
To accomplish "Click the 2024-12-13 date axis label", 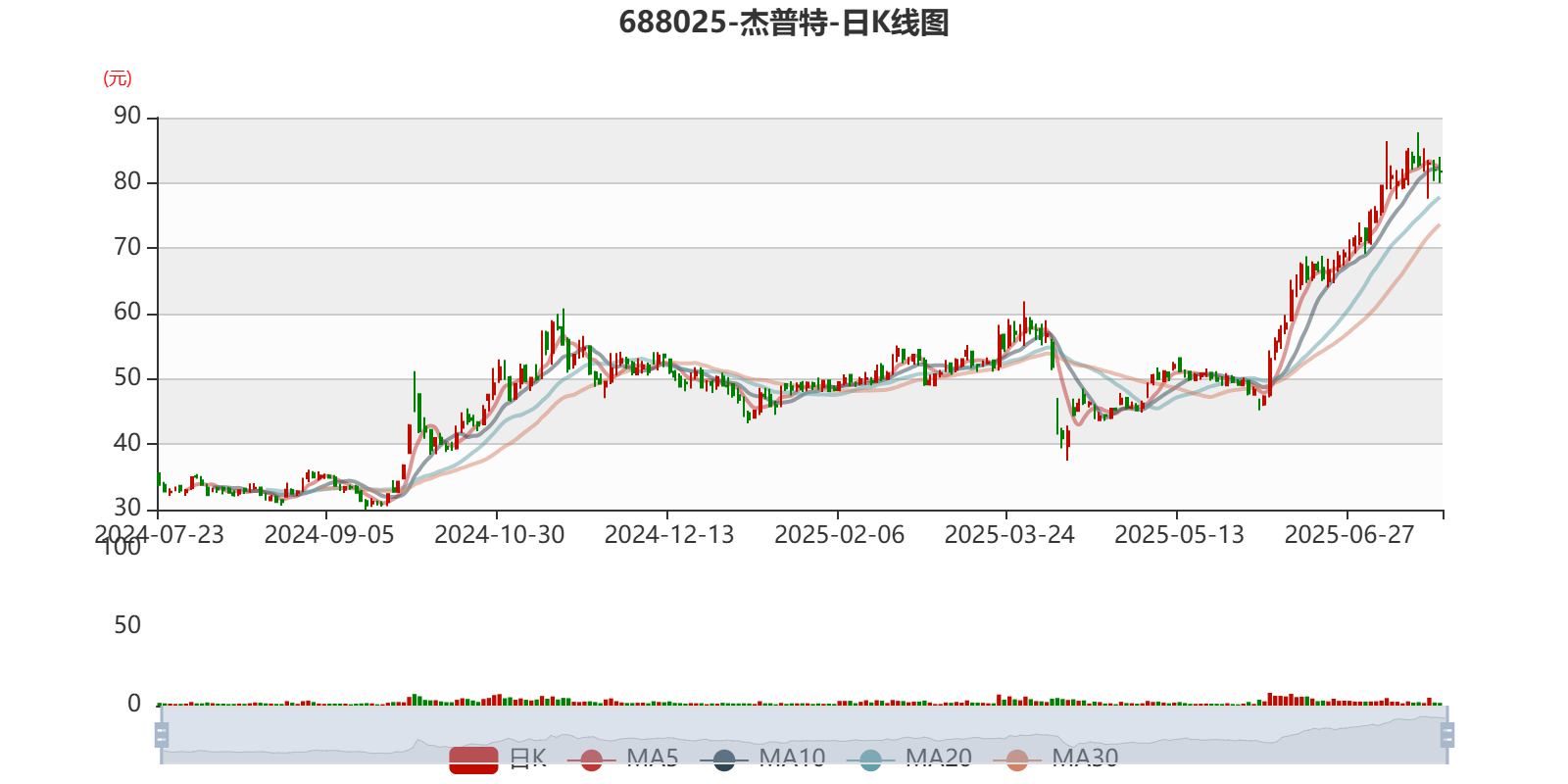I will pyautogui.click(x=669, y=535).
